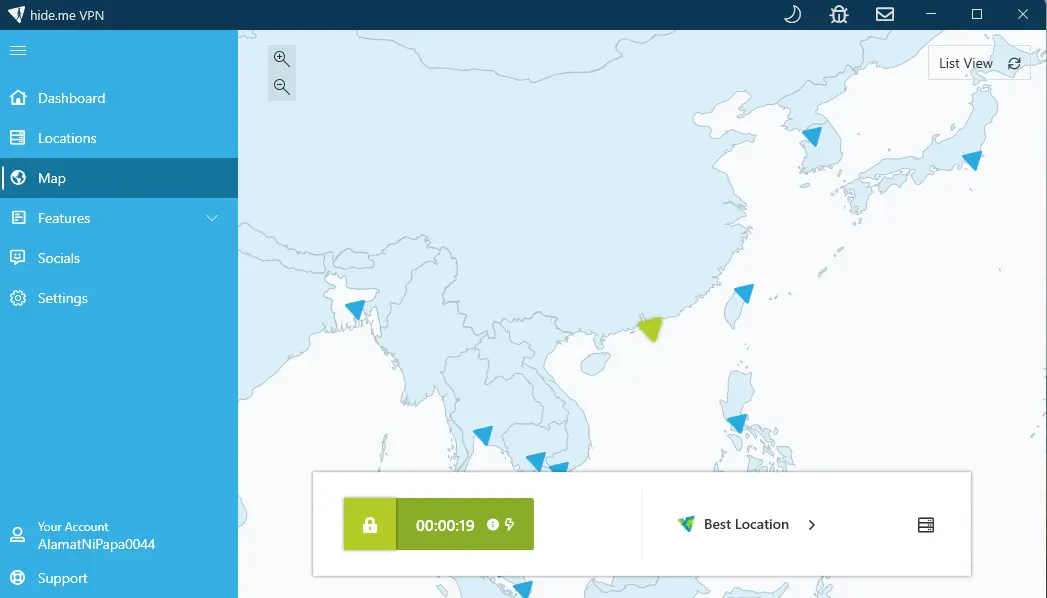Click the refresh icon beside List View
Image resolution: width=1047 pixels, height=598 pixels.
(1014, 63)
